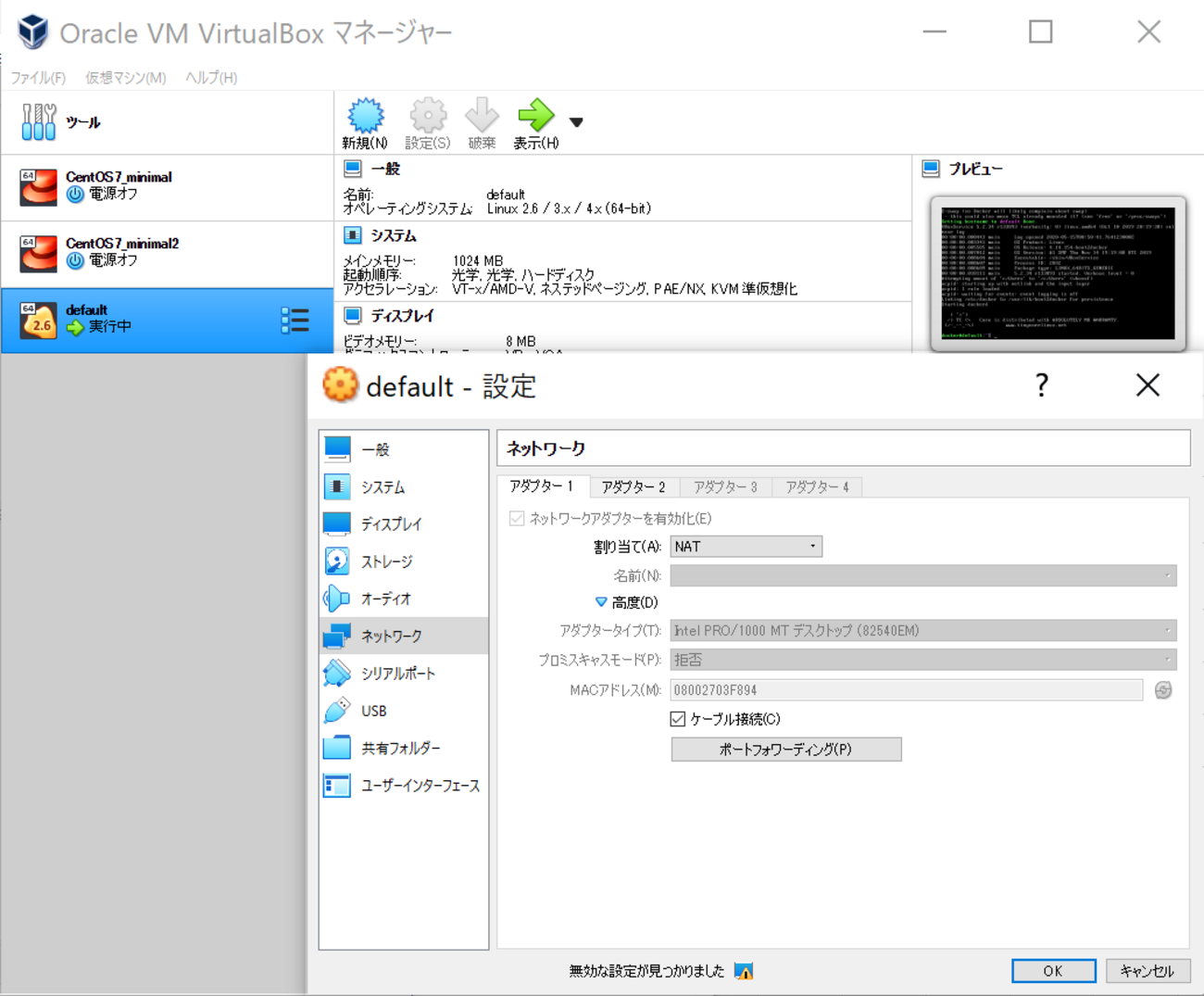This screenshot has height=996, width=1204.
Task: Open the プロミスキャスモード dropdown
Action: click(x=923, y=660)
